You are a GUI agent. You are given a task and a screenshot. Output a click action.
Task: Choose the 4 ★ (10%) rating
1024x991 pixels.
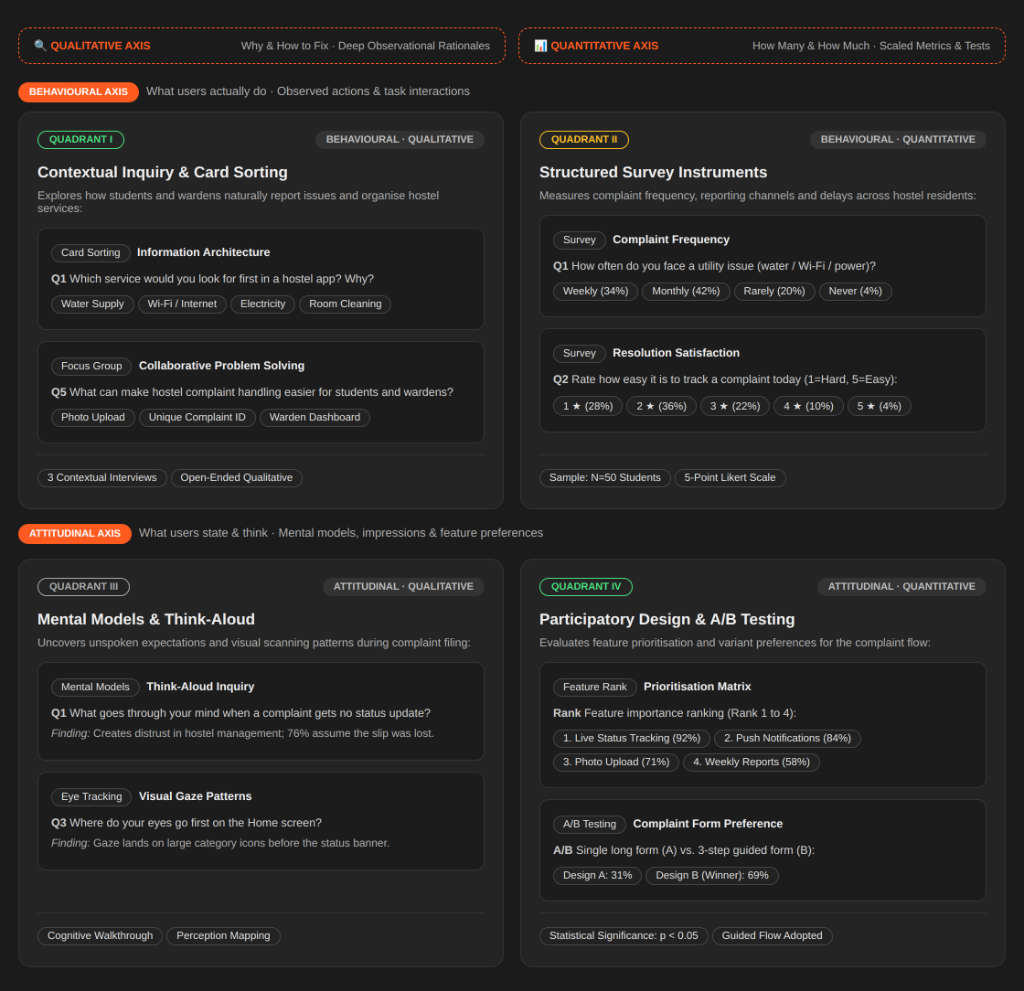pos(808,406)
